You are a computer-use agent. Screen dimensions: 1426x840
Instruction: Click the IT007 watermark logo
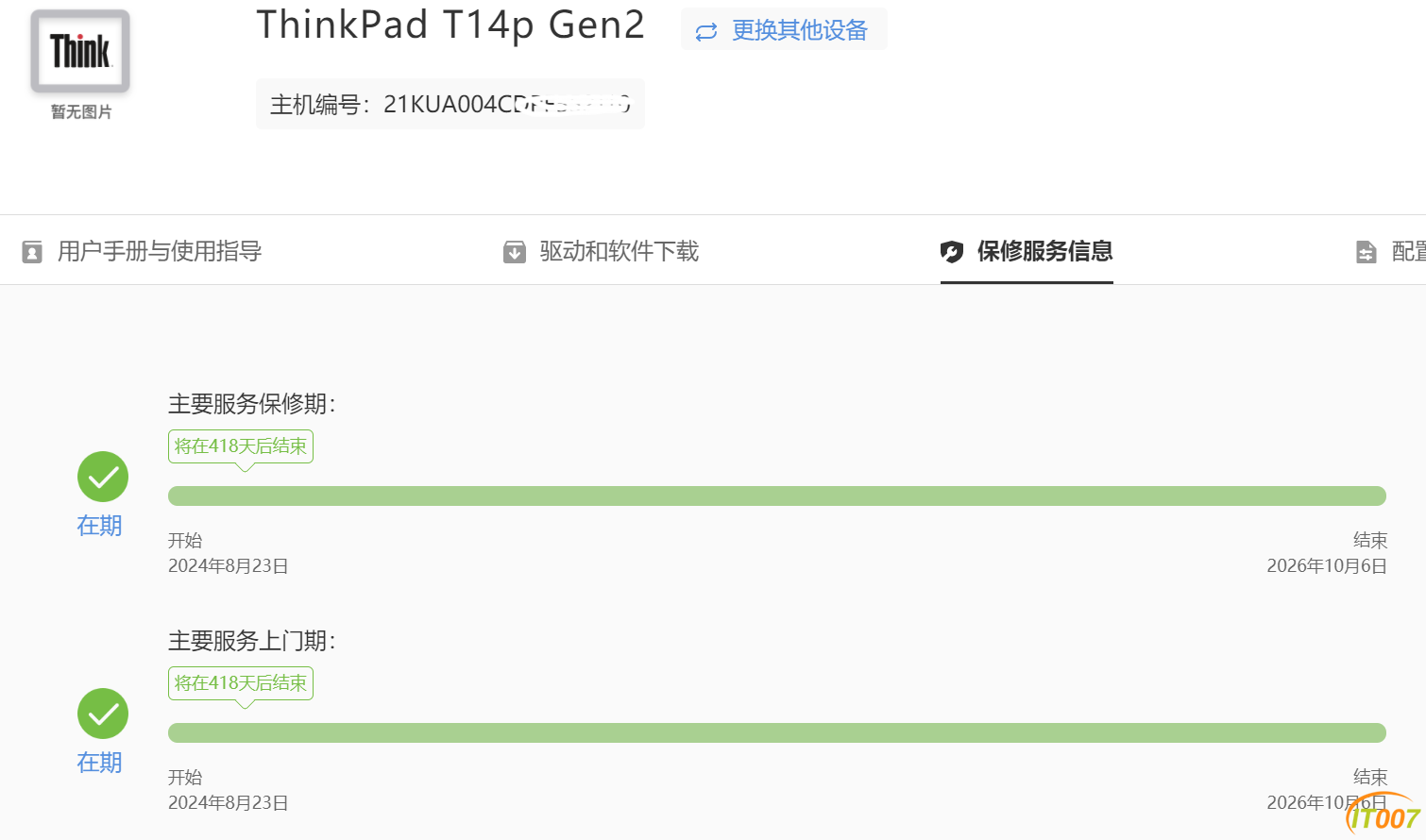1384,815
